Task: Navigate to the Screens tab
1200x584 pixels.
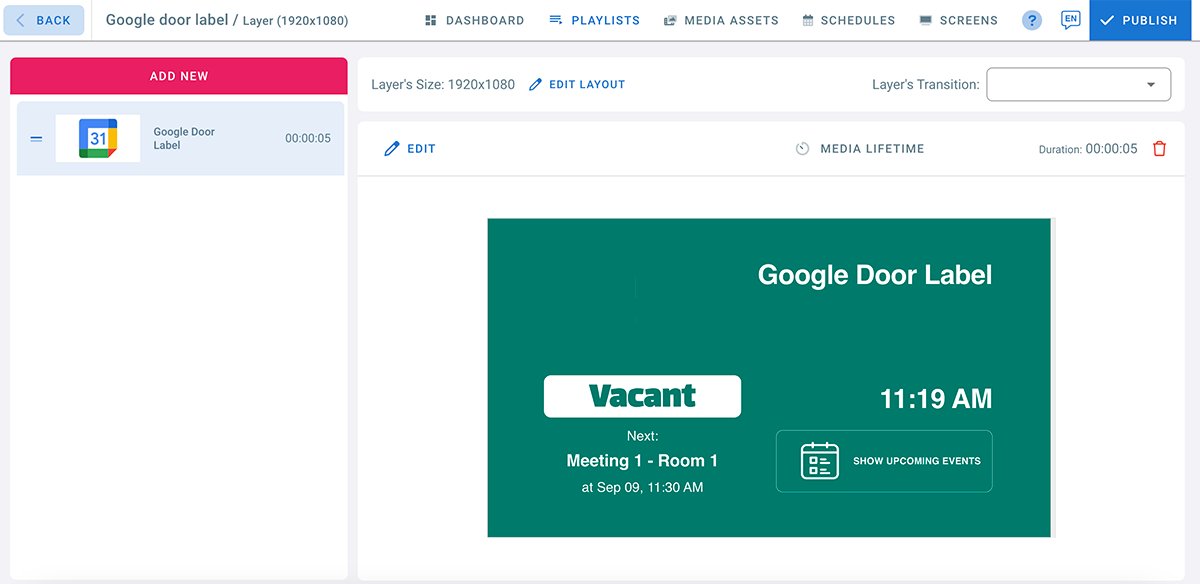Action: 958,20
